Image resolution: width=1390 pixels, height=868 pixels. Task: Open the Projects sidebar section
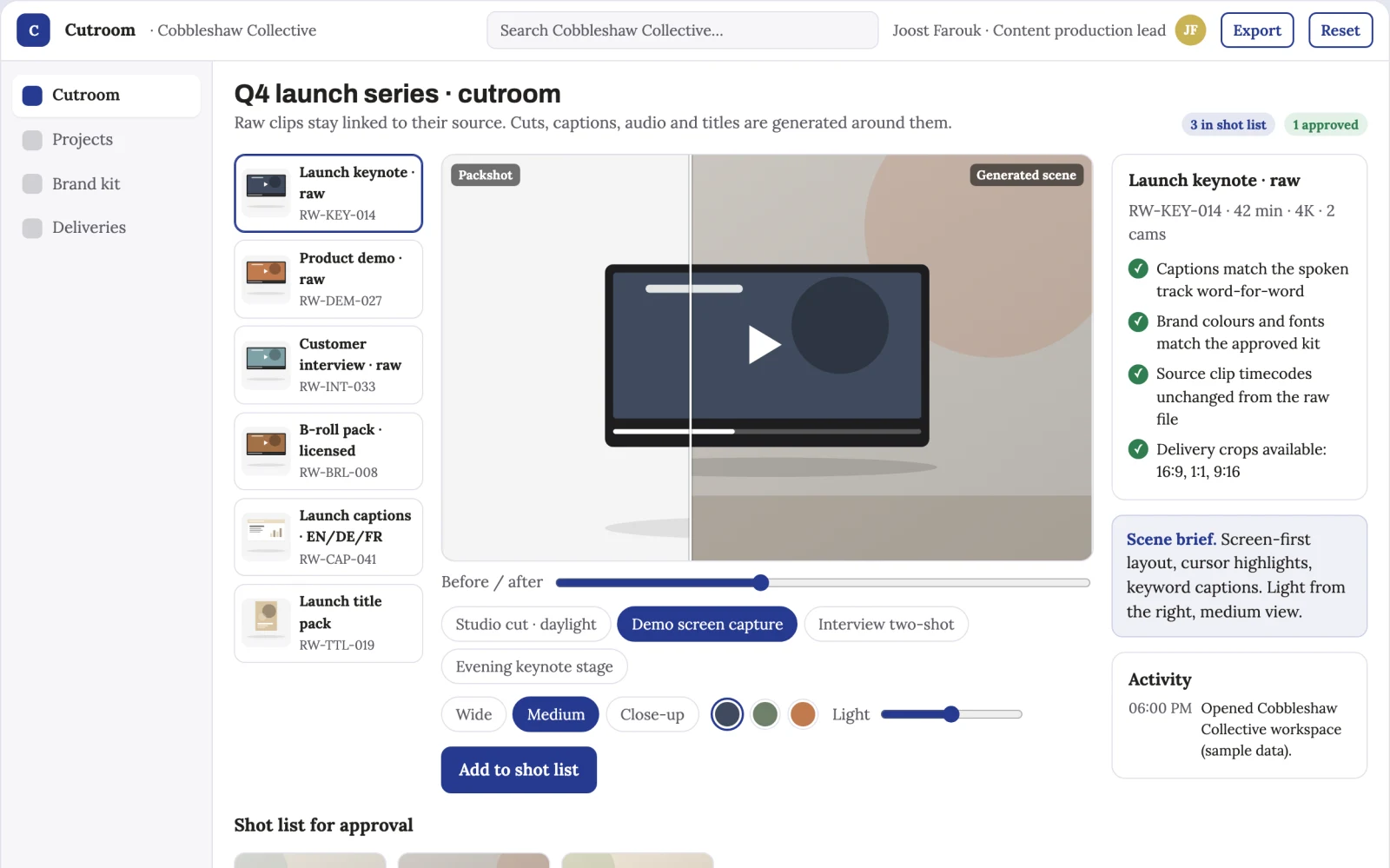(x=106, y=140)
